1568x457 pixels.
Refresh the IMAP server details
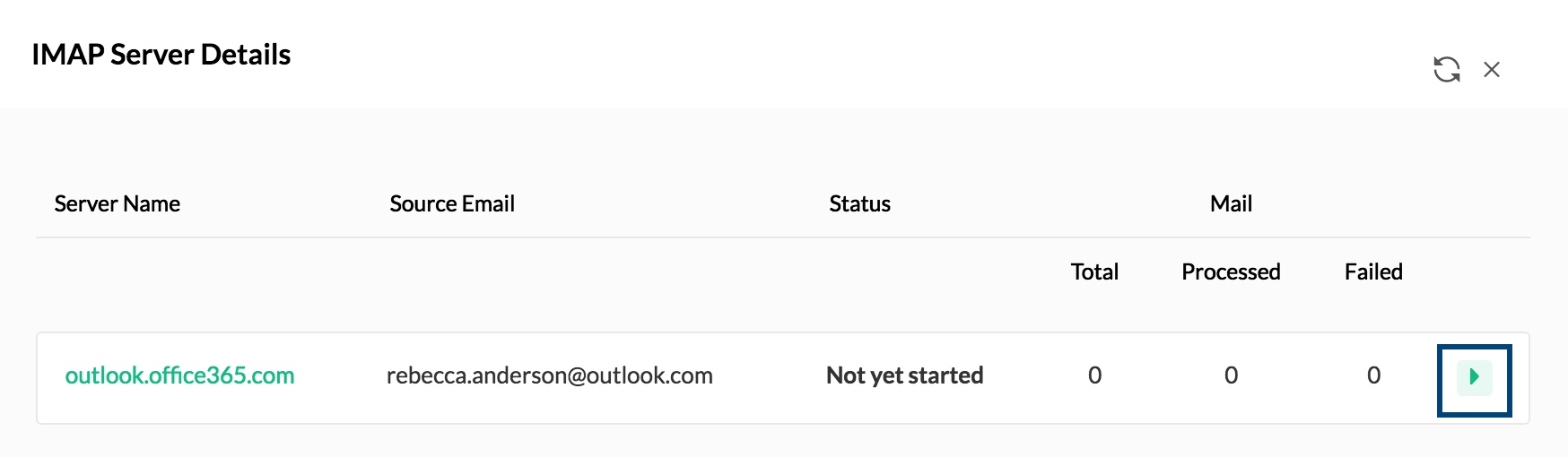1446,70
